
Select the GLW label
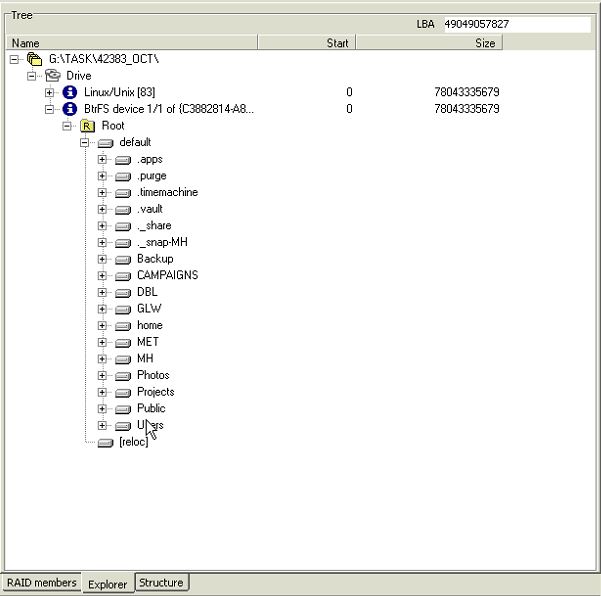(x=149, y=309)
